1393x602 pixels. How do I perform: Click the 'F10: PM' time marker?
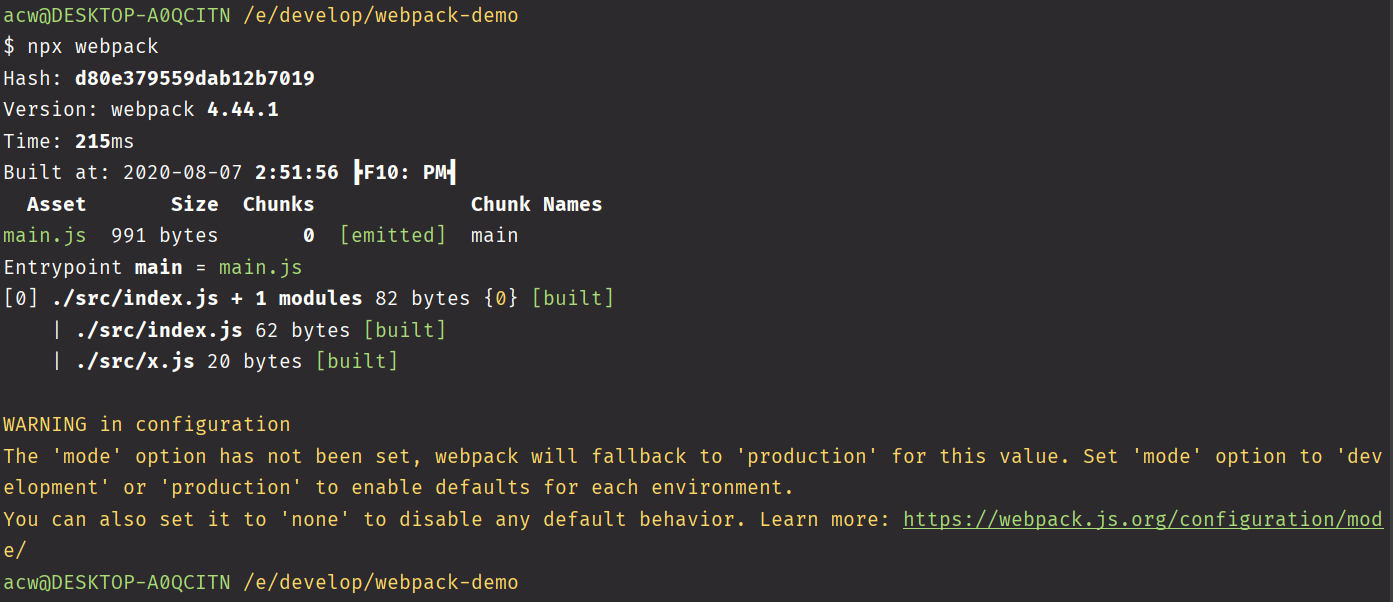(405, 173)
